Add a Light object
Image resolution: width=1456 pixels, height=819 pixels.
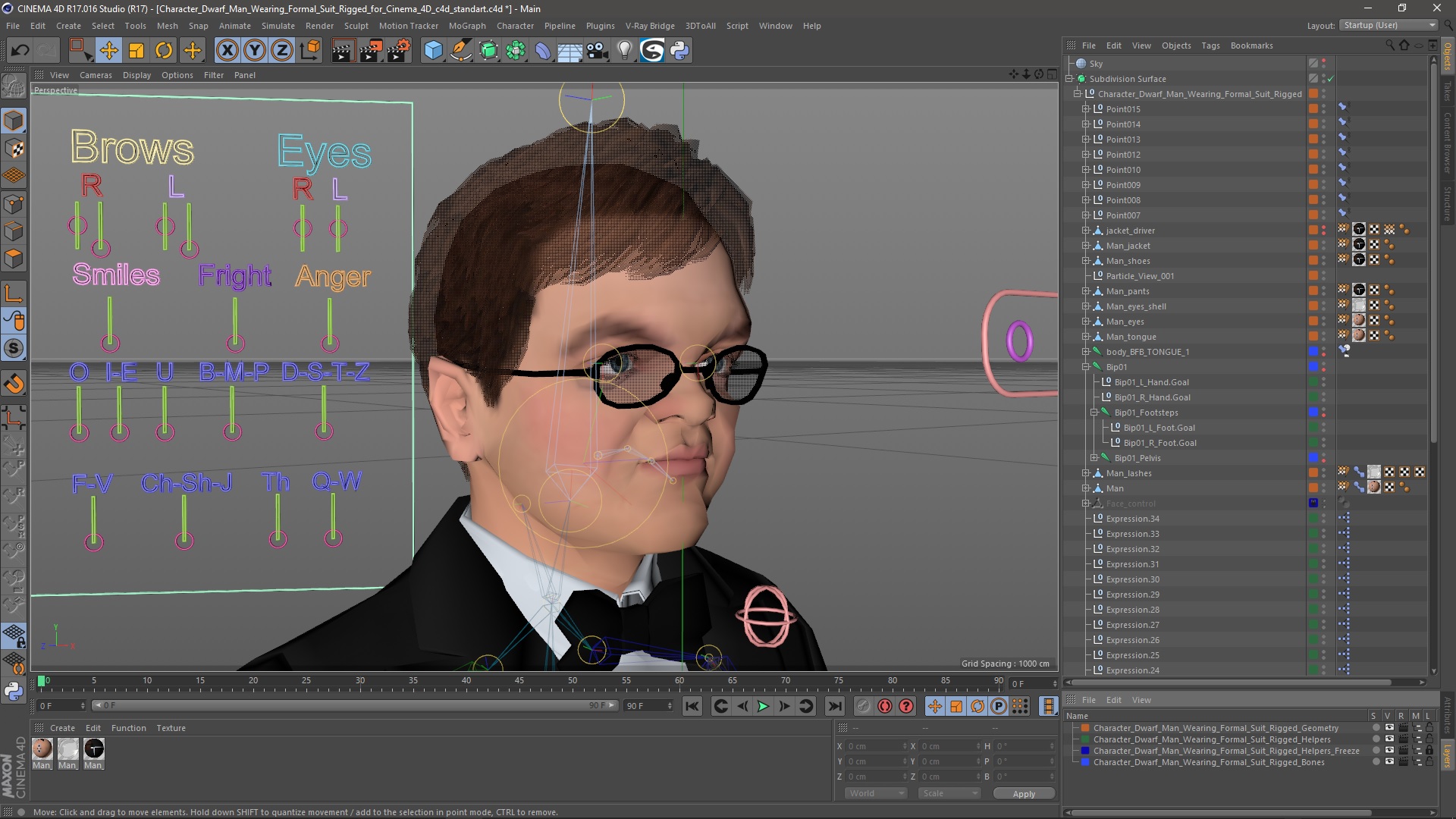pos(625,51)
